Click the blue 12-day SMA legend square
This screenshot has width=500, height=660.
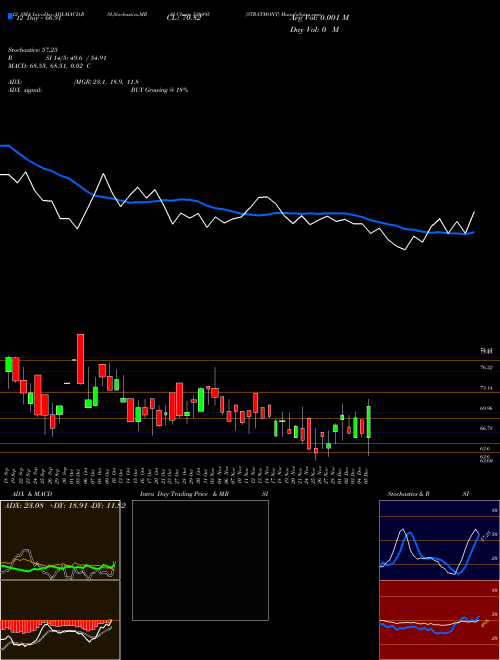click(10, 16)
